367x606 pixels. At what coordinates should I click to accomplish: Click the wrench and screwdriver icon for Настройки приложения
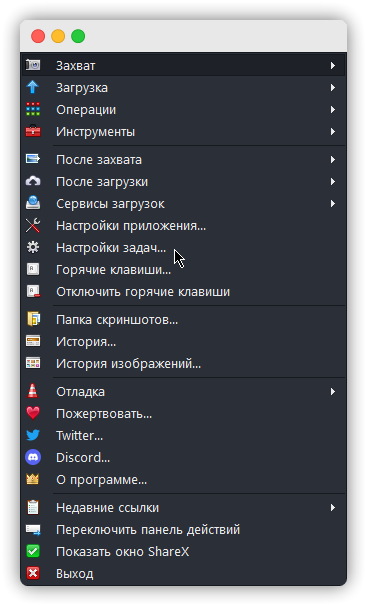click(33, 225)
